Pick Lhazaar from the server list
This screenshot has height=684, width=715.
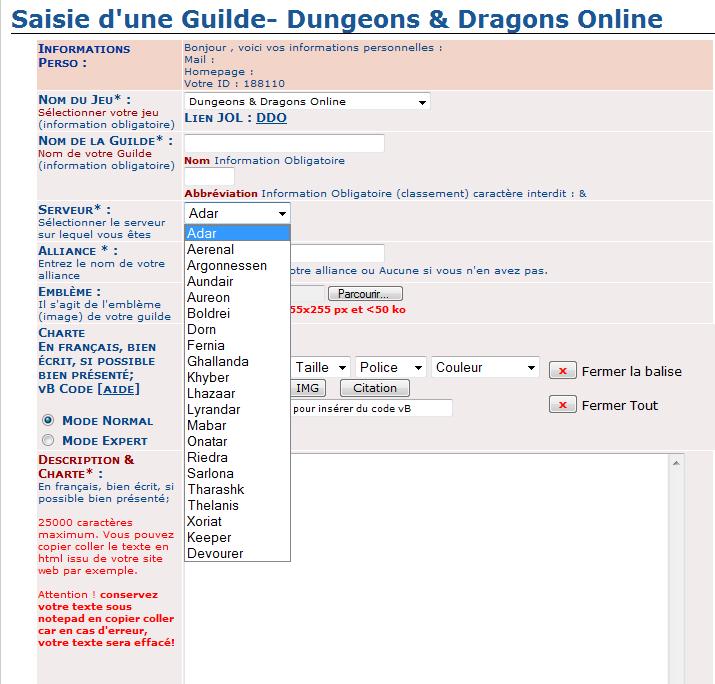click(x=237, y=393)
